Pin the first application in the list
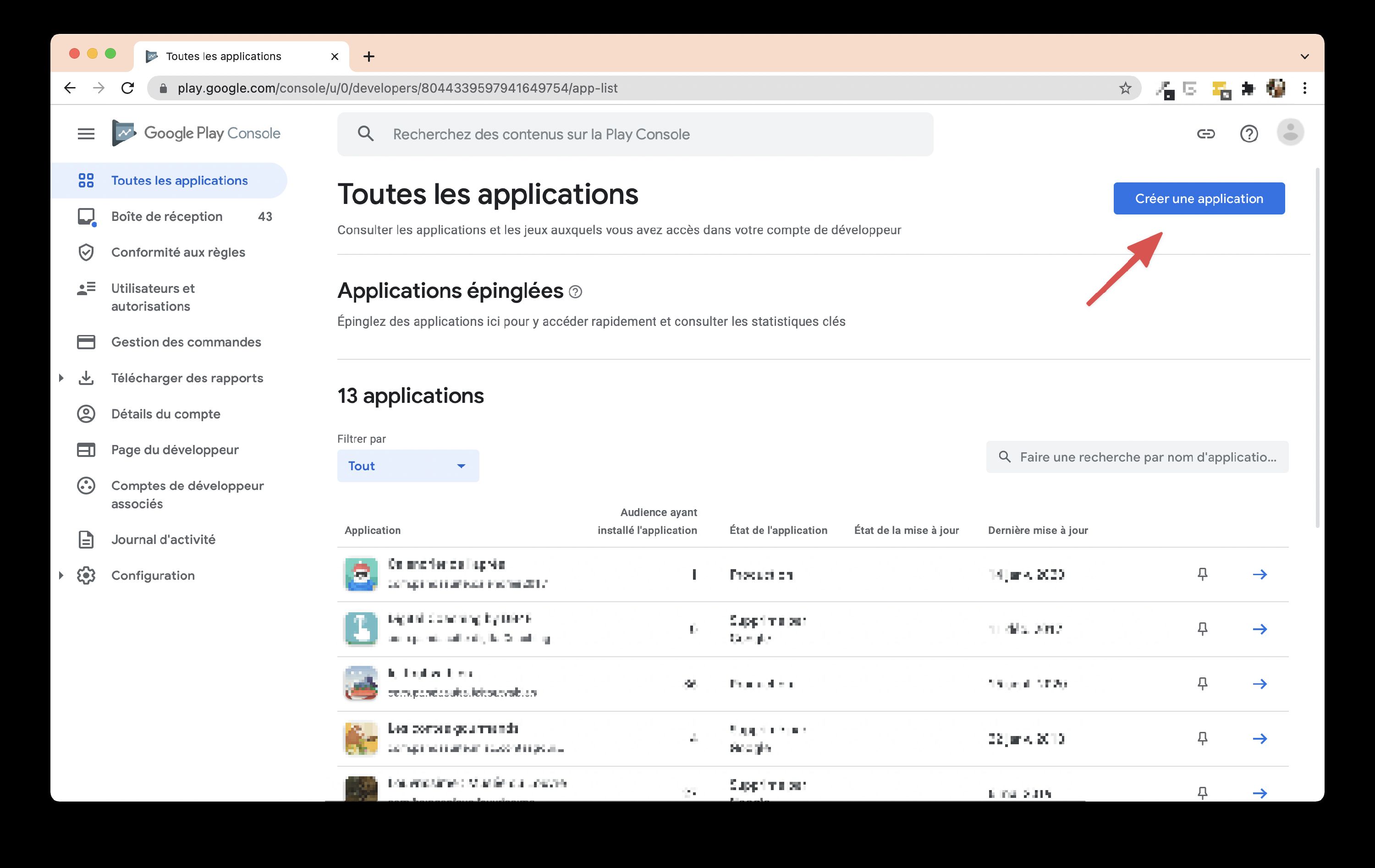The height and width of the screenshot is (868, 1375). tap(1202, 575)
